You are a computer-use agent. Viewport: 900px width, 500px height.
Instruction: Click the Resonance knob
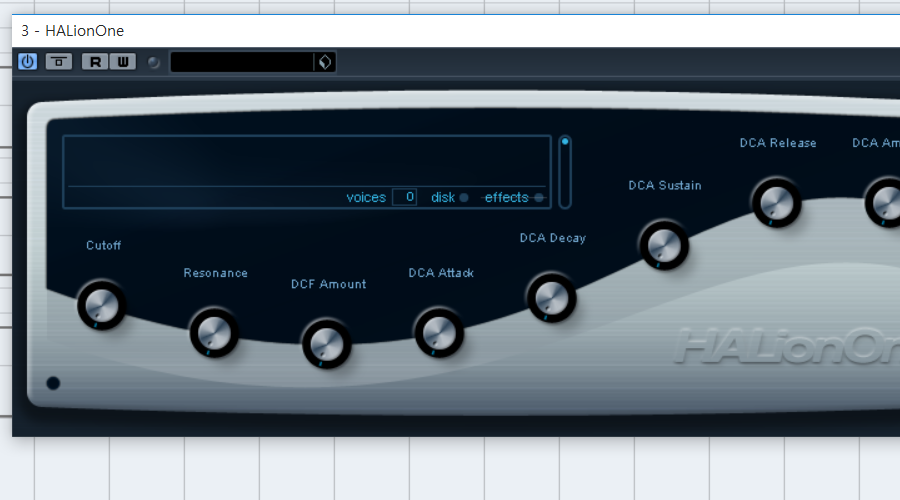214,333
